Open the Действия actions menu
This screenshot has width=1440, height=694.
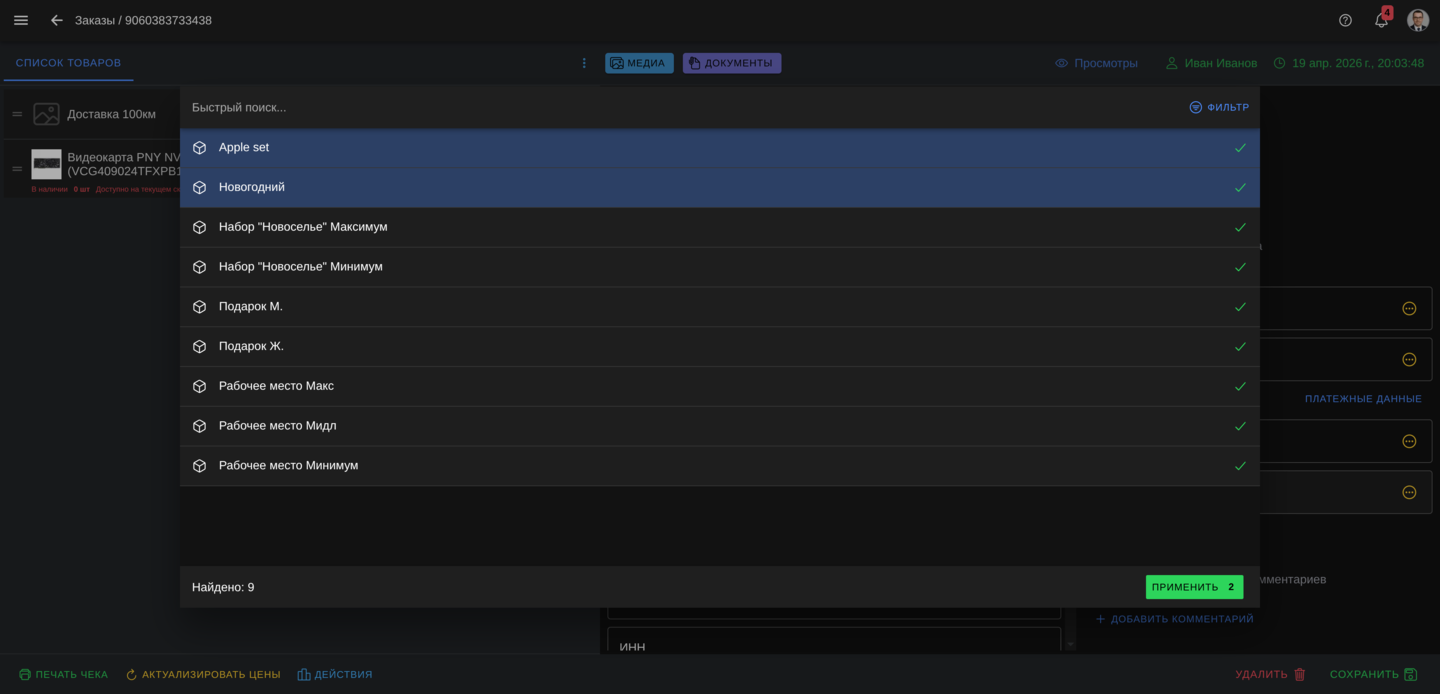coord(335,675)
